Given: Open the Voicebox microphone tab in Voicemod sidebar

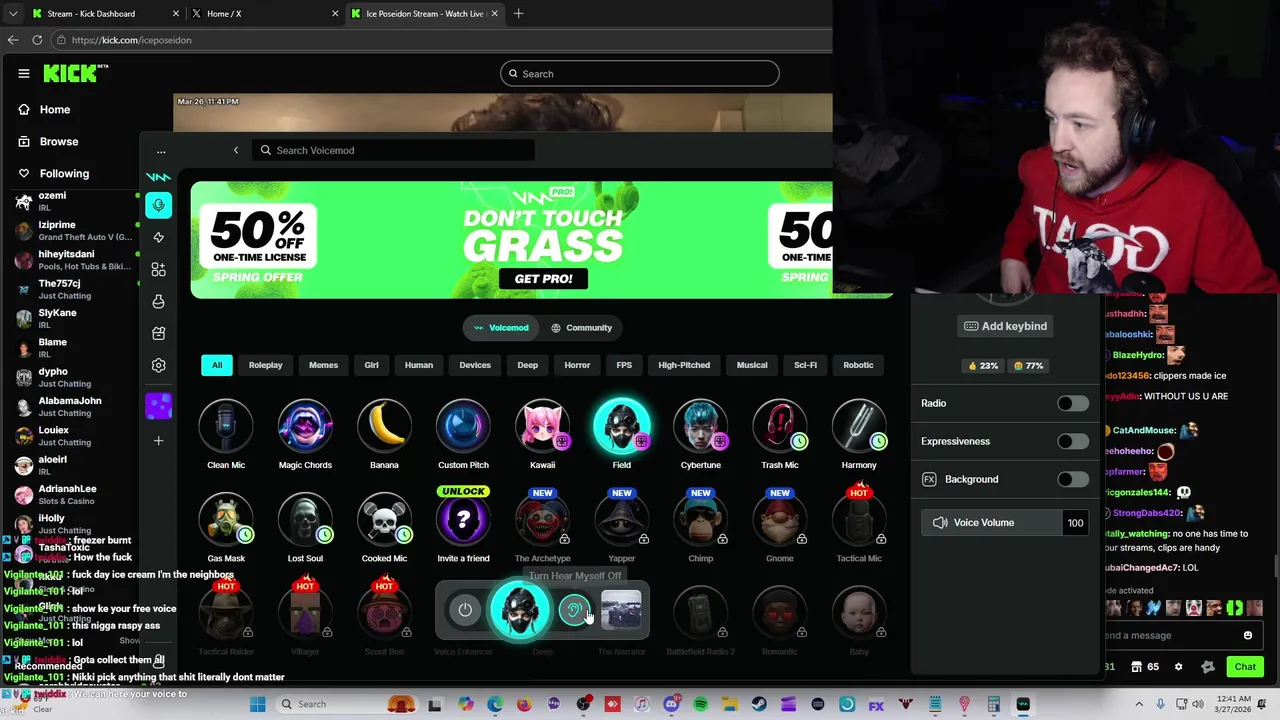Looking at the screenshot, I should (158, 205).
